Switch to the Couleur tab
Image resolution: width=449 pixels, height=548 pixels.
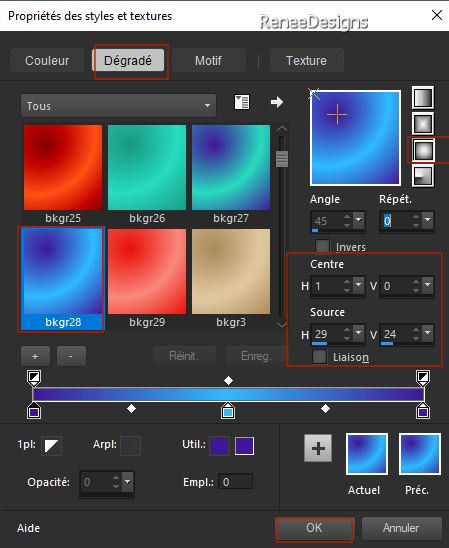pyautogui.click(x=47, y=60)
